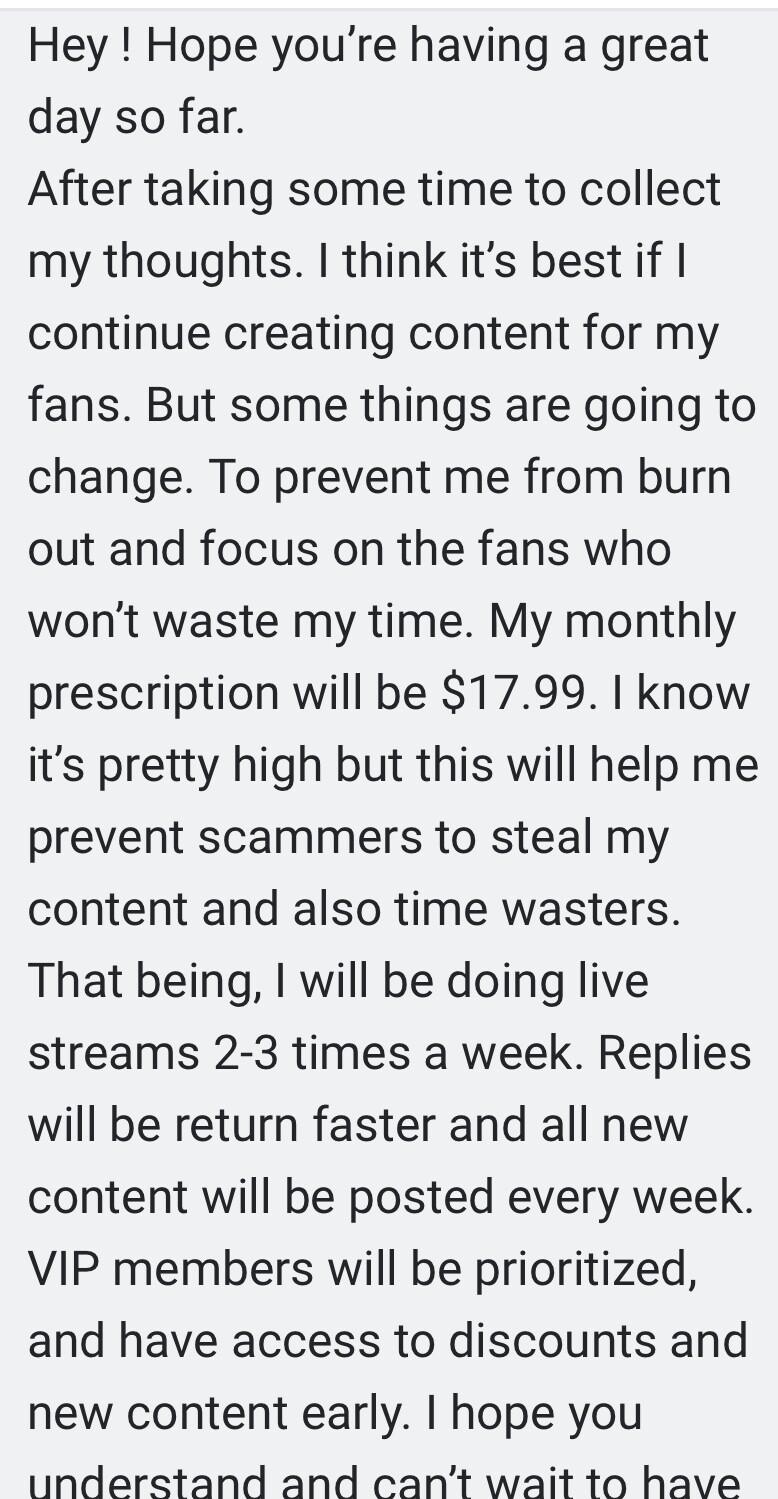Click the word "streams" in the message
The width and height of the screenshot is (778, 1499).
click(x=114, y=1053)
